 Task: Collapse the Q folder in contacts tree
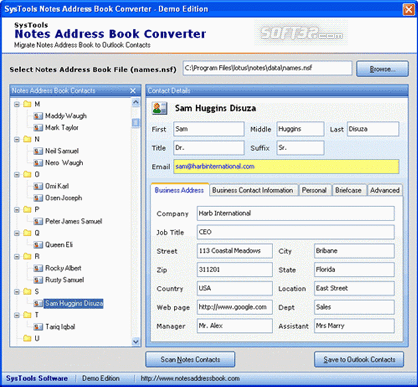(17, 233)
